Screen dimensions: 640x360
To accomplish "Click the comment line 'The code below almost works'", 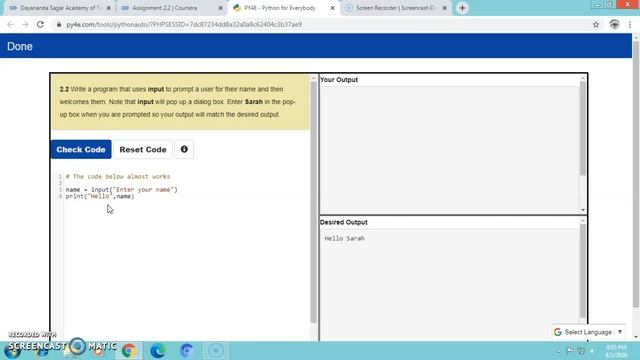I will click(118, 176).
